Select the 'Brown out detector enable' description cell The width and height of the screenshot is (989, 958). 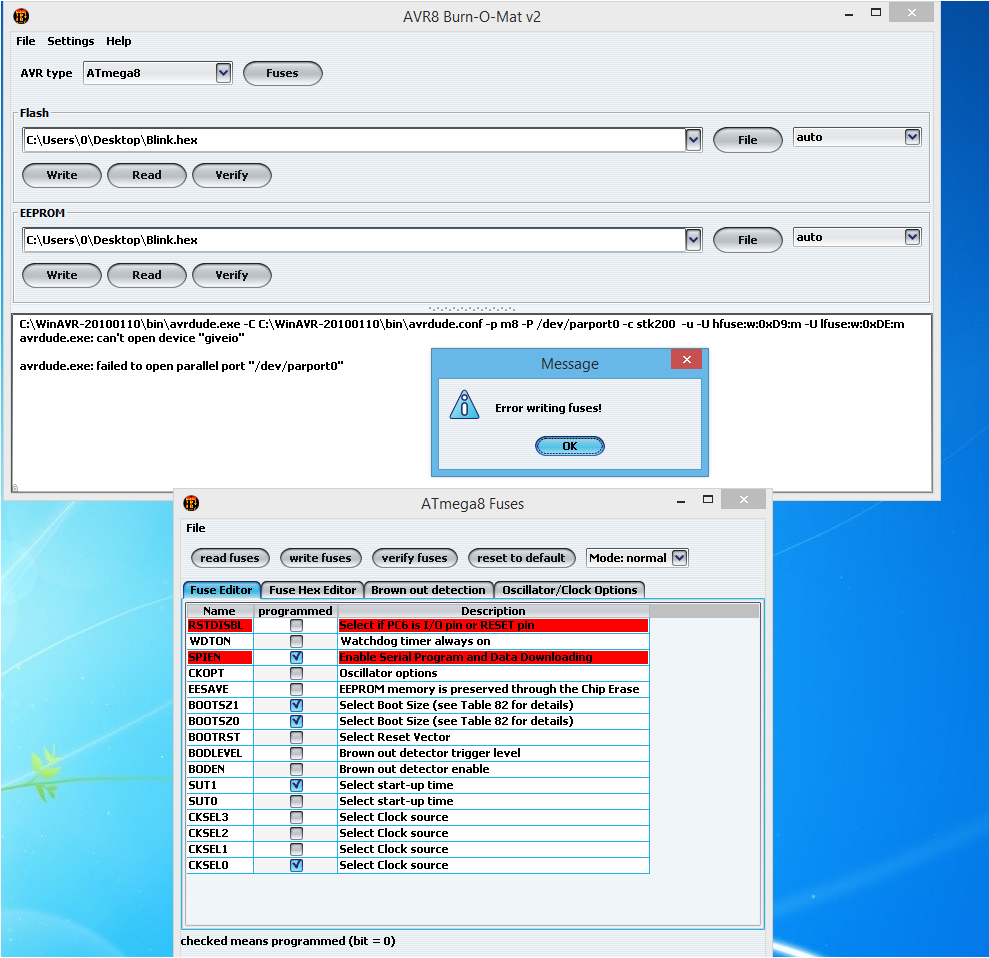coord(493,769)
